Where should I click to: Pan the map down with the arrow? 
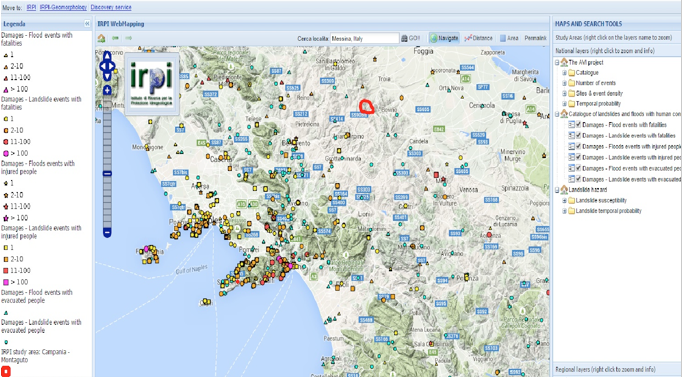tap(107, 76)
